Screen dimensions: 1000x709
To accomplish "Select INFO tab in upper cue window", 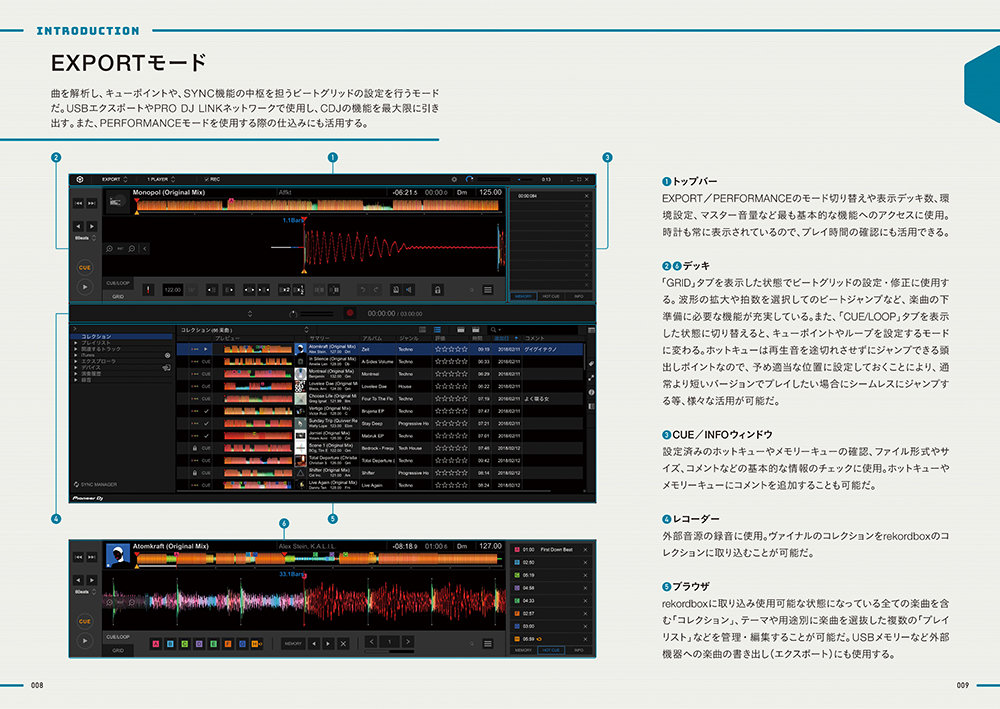I will point(578,296).
